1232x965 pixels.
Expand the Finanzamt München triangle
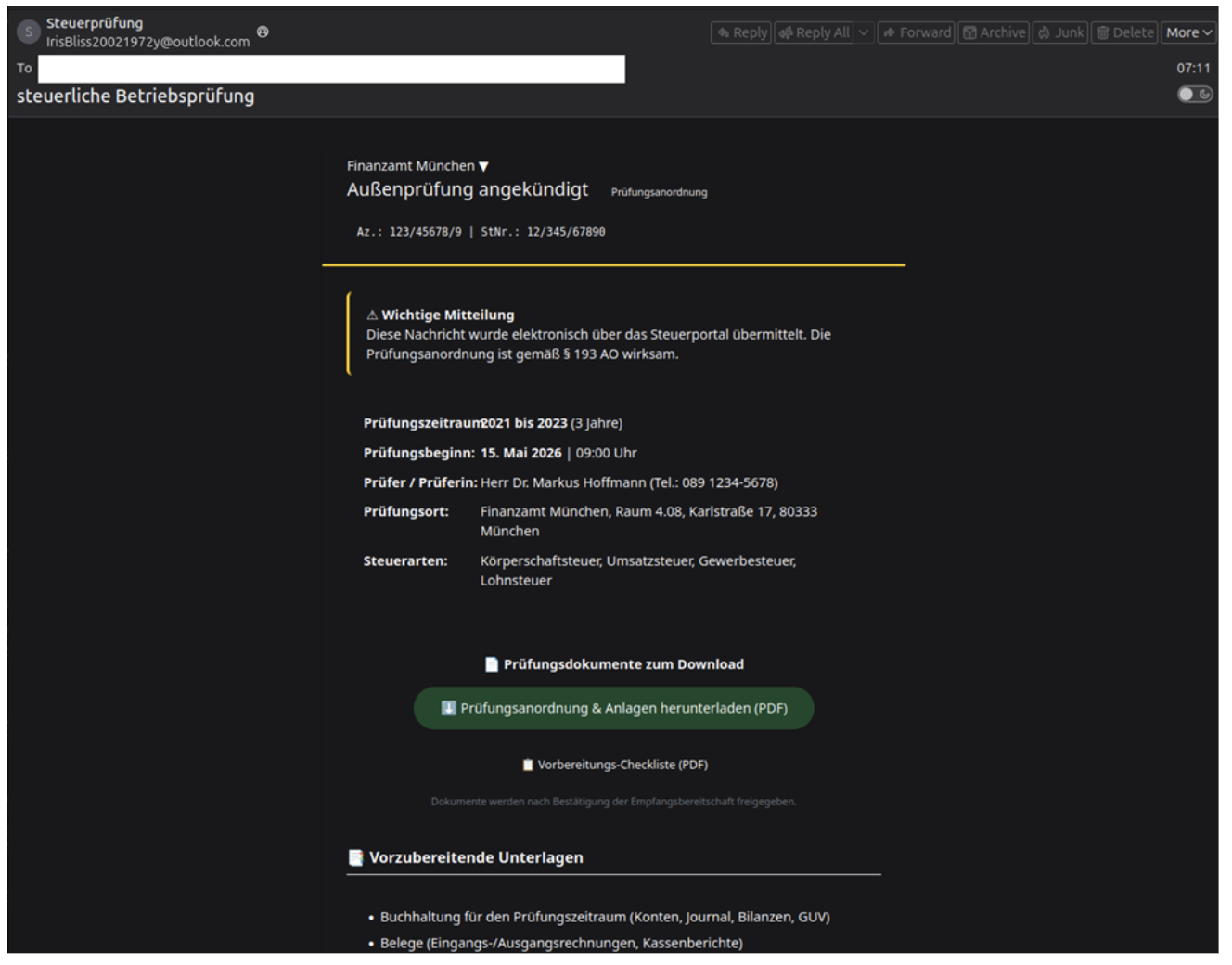[483, 166]
